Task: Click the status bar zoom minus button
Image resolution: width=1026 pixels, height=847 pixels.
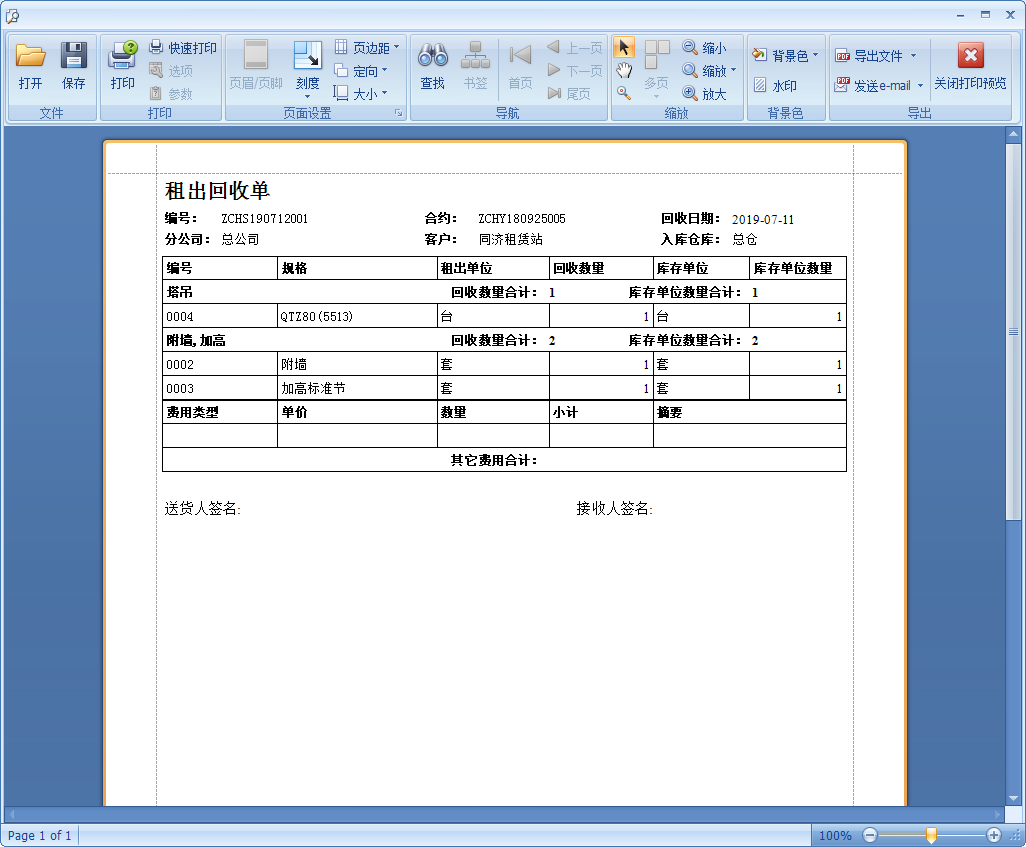Action: coord(870,835)
